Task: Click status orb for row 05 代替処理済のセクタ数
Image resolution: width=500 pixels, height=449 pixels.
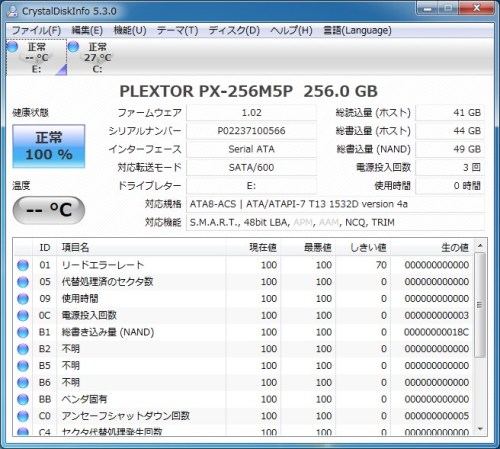Action: coord(23,282)
